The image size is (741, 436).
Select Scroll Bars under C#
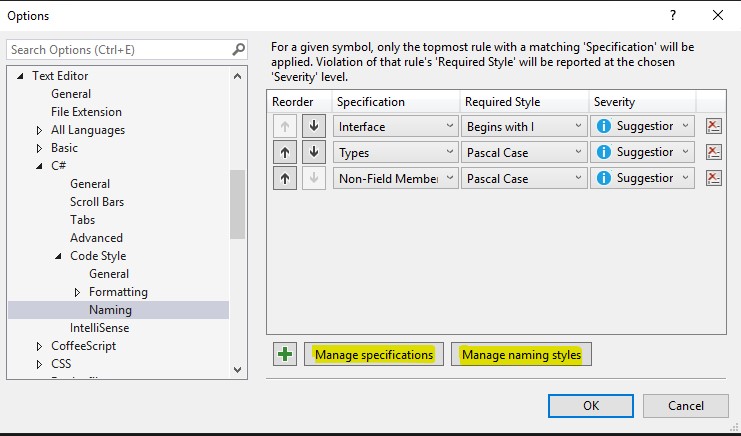[97, 202]
